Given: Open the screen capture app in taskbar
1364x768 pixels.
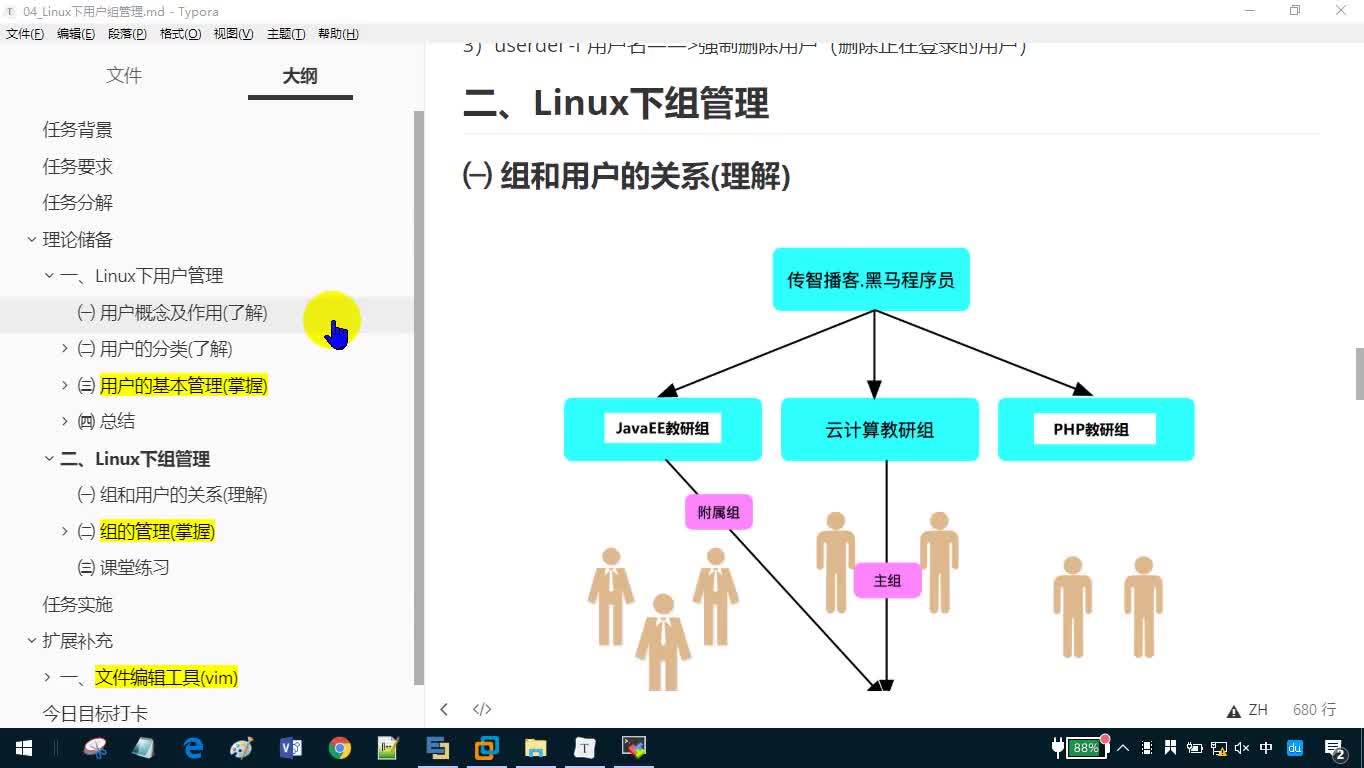Looking at the screenshot, I should click(x=634, y=748).
